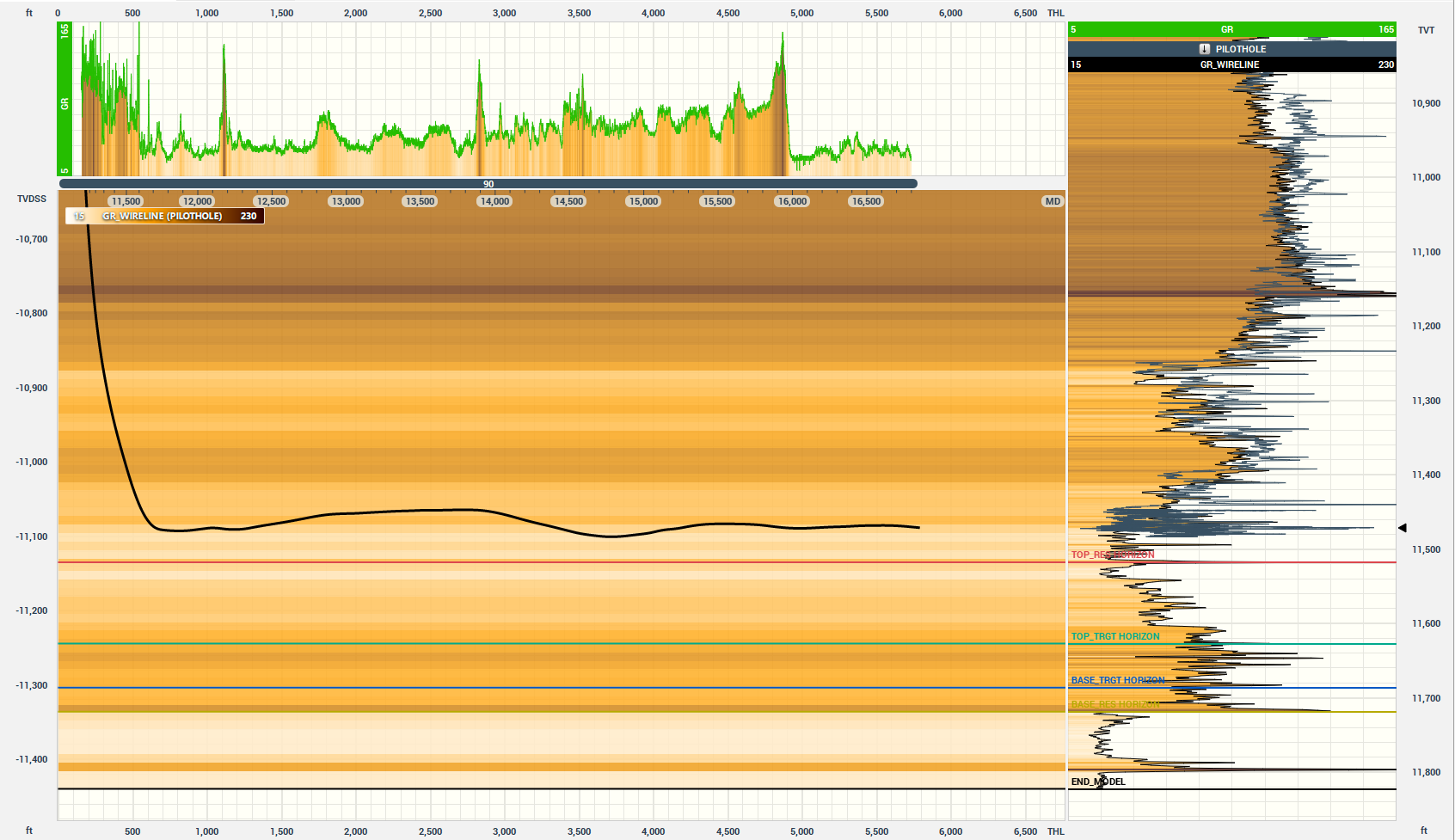
Task: Click the vertical GR label of the top track
Action: click(64, 103)
